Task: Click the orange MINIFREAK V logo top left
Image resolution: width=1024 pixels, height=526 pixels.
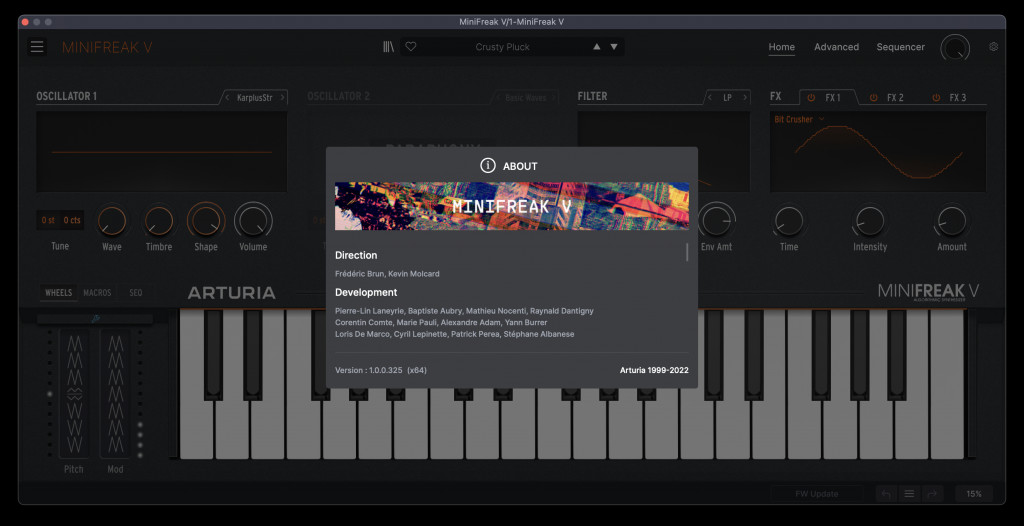Action: pyautogui.click(x=107, y=47)
